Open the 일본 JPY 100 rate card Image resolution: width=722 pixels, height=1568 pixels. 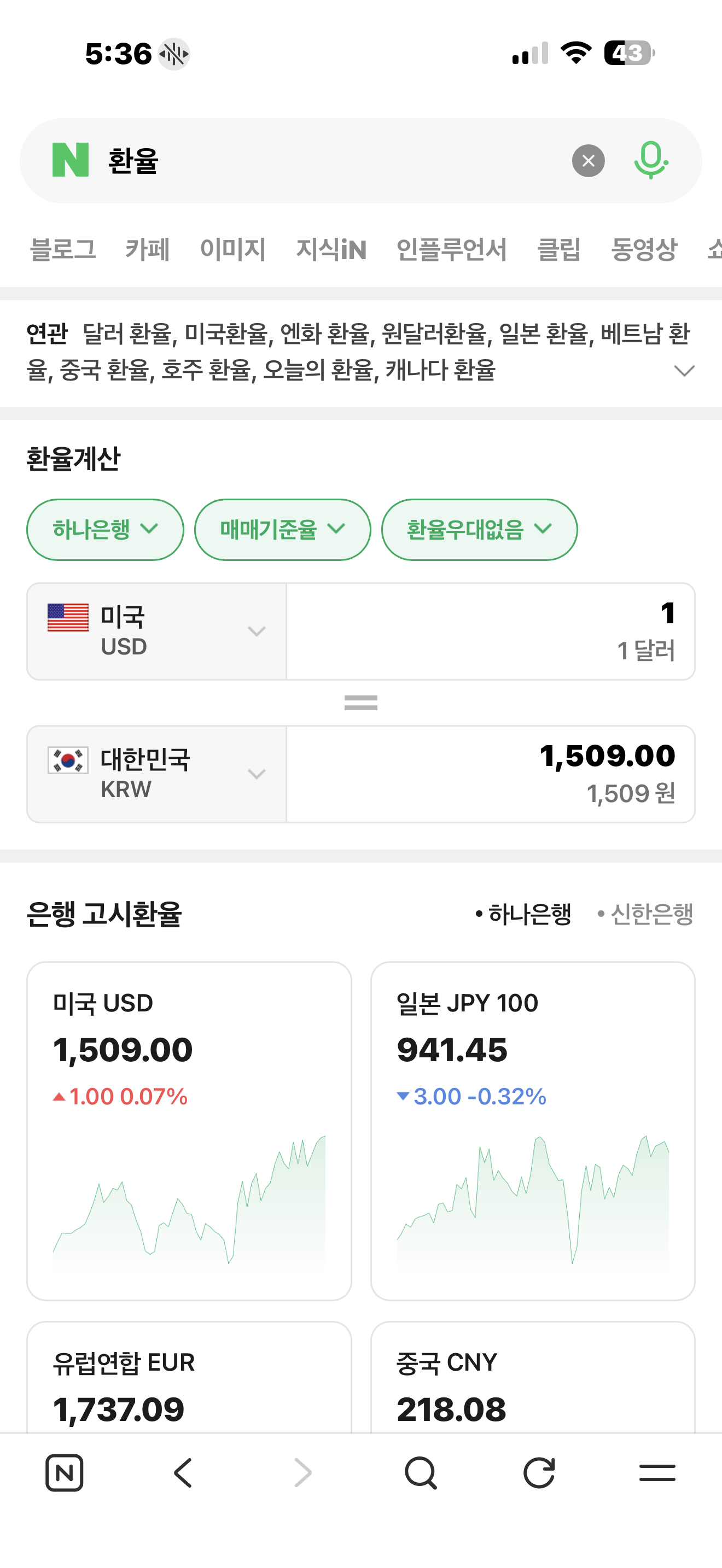coord(533,1130)
